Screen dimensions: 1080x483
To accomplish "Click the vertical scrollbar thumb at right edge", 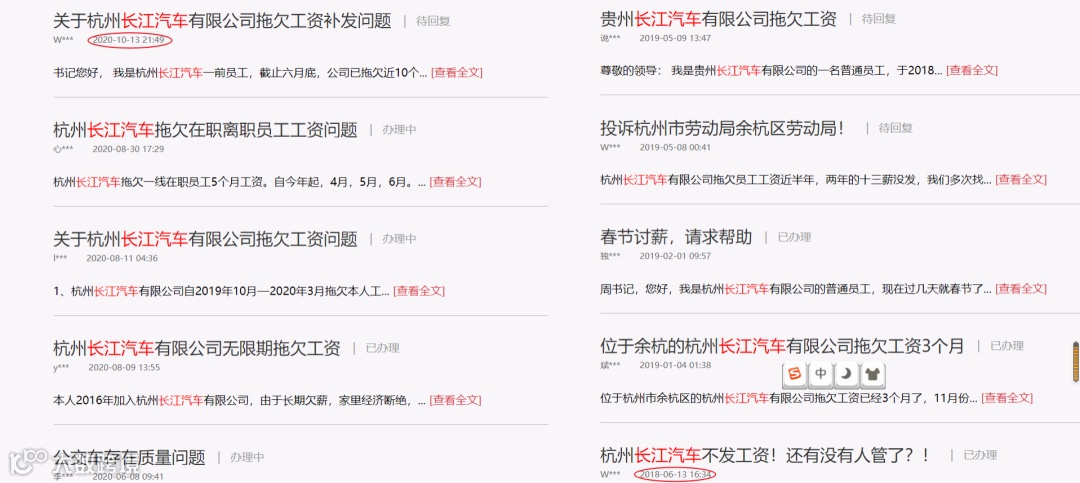I will click(x=1074, y=361).
